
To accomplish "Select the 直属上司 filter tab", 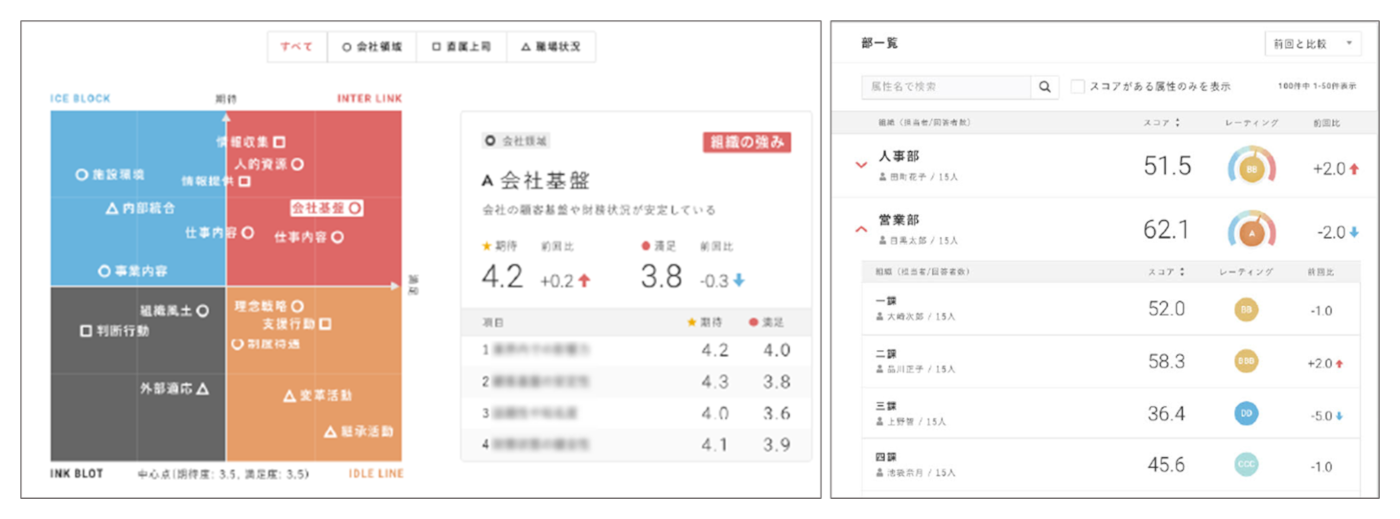I will [x=461, y=47].
